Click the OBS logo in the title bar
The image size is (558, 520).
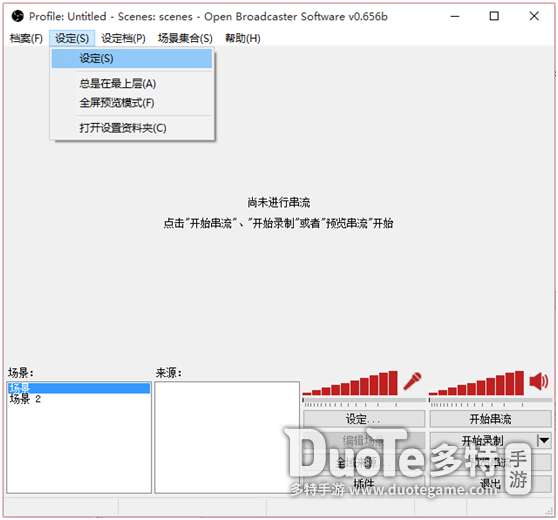point(17,16)
